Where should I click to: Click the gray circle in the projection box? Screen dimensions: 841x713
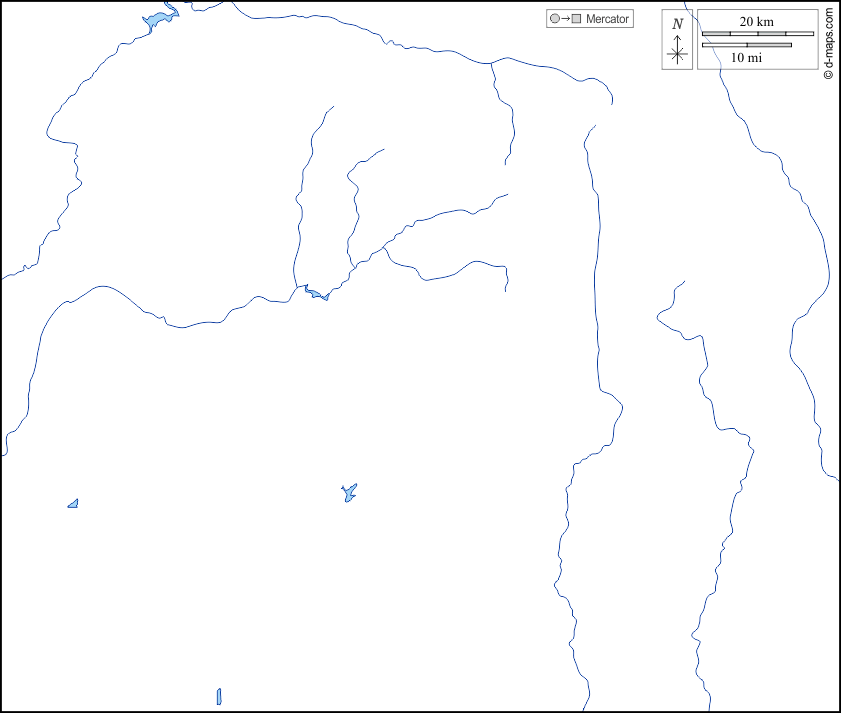pos(554,19)
